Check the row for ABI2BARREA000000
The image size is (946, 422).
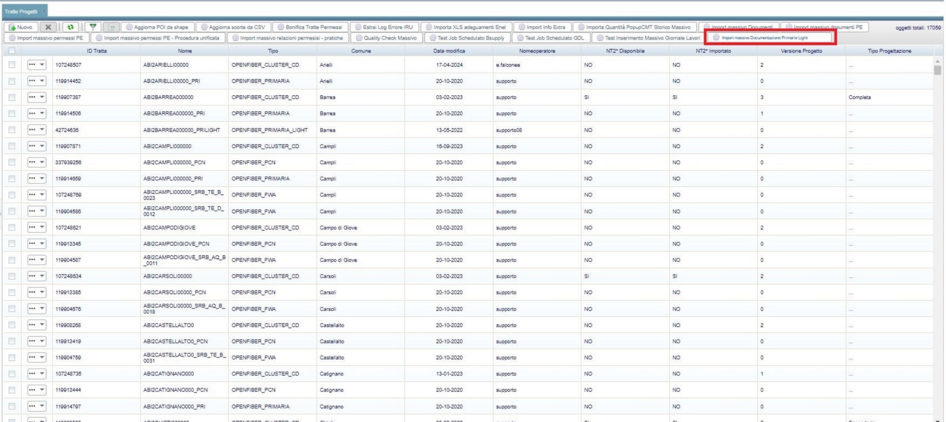(x=12, y=97)
